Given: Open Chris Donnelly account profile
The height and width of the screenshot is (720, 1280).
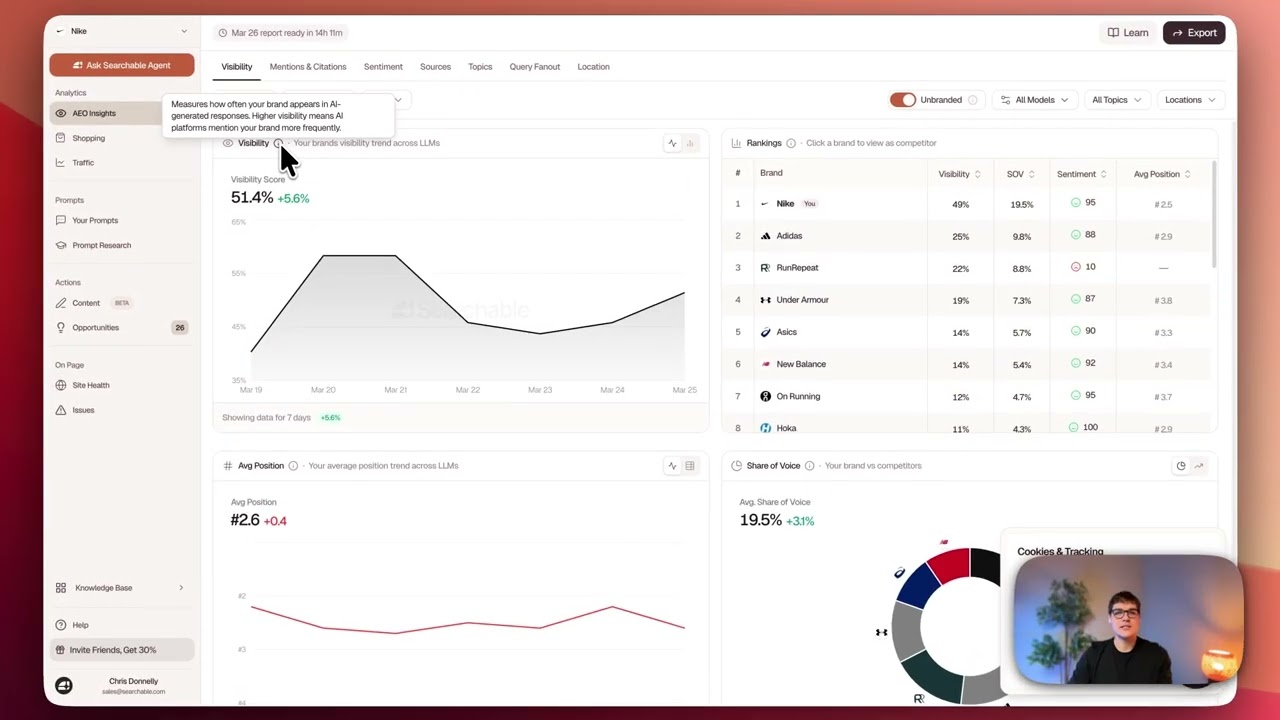Looking at the screenshot, I should (x=122, y=685).
